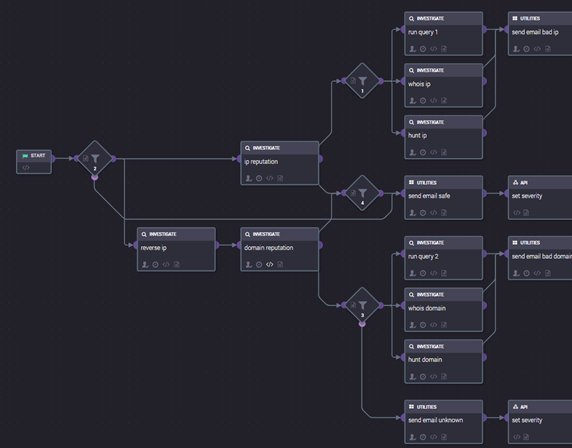Open code icon on set severity after send email safe

517,213
